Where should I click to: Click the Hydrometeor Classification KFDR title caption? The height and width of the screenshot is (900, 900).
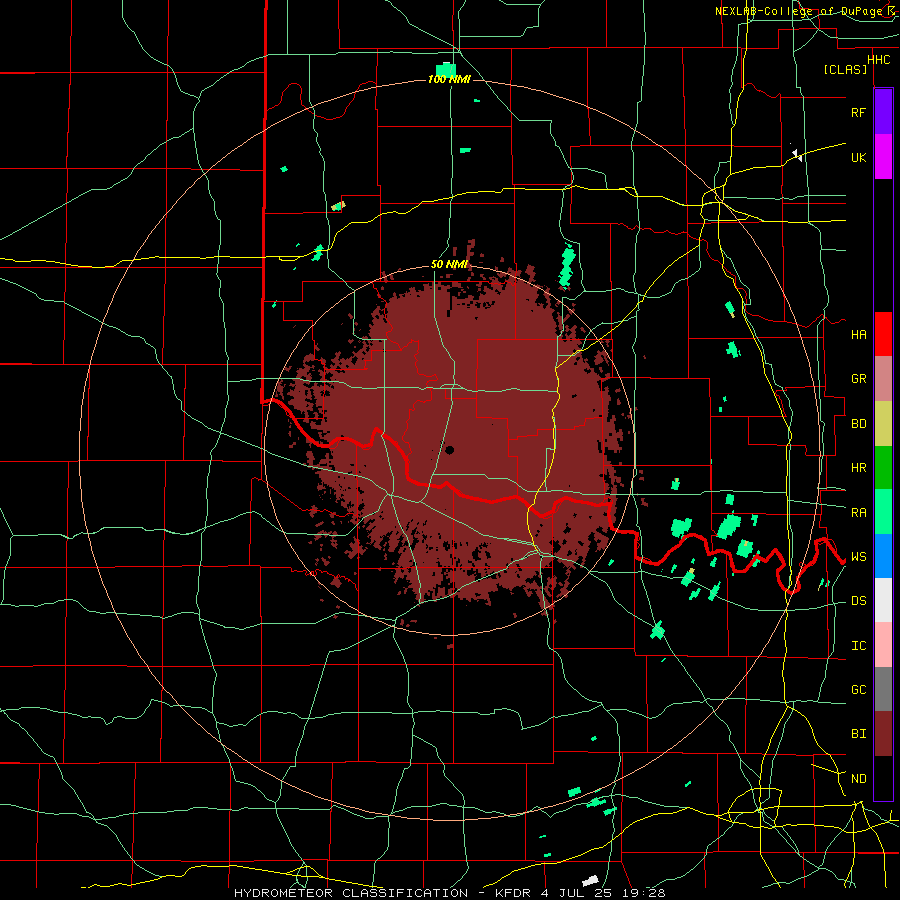449,893
